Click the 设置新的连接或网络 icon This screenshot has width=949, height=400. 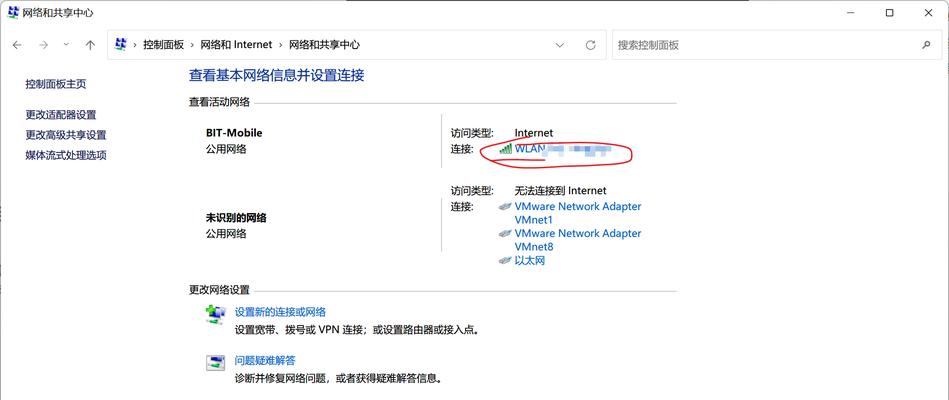[215, 315]
